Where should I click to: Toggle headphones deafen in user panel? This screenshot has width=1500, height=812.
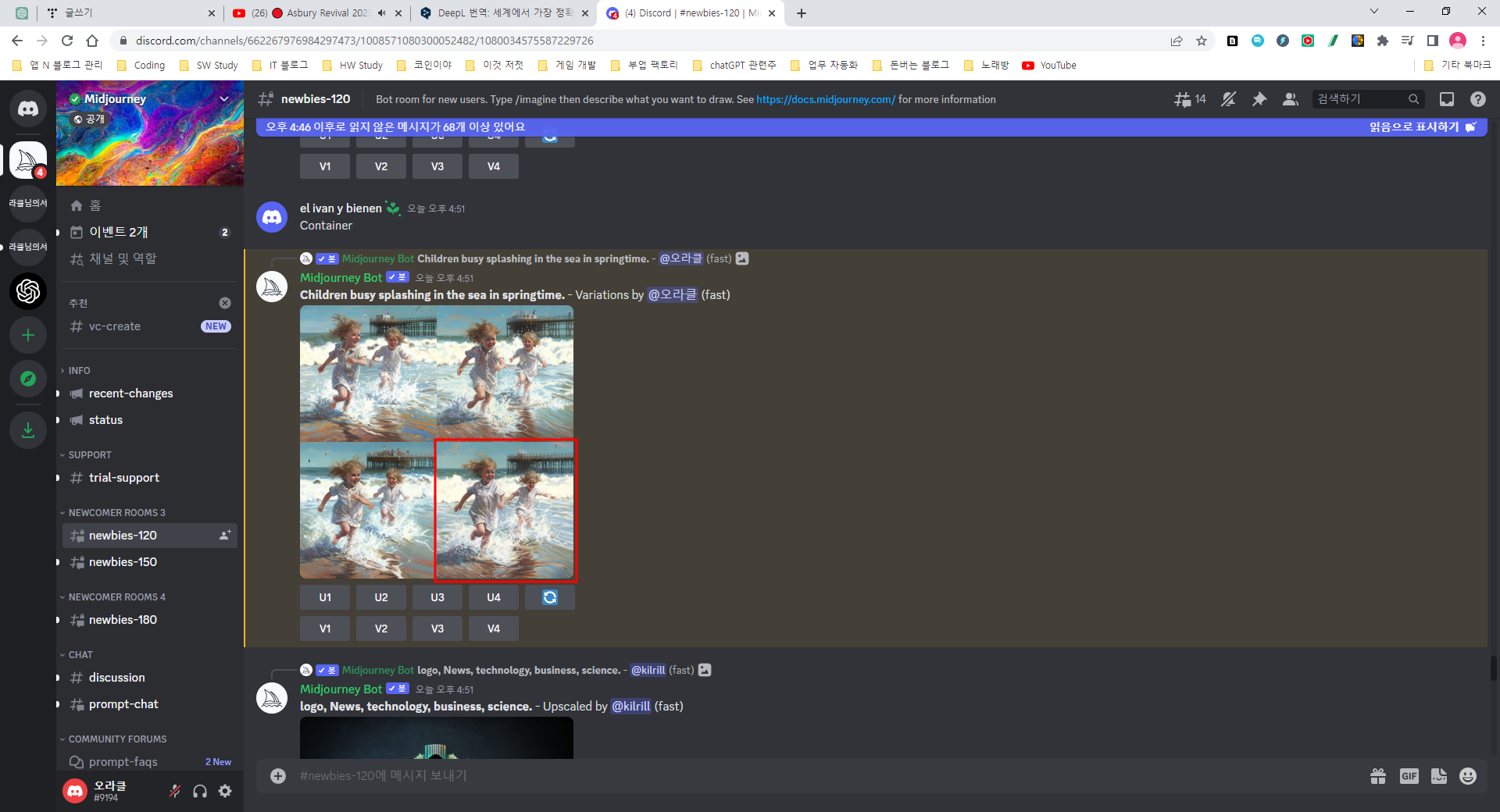click(x=200, y=791)
